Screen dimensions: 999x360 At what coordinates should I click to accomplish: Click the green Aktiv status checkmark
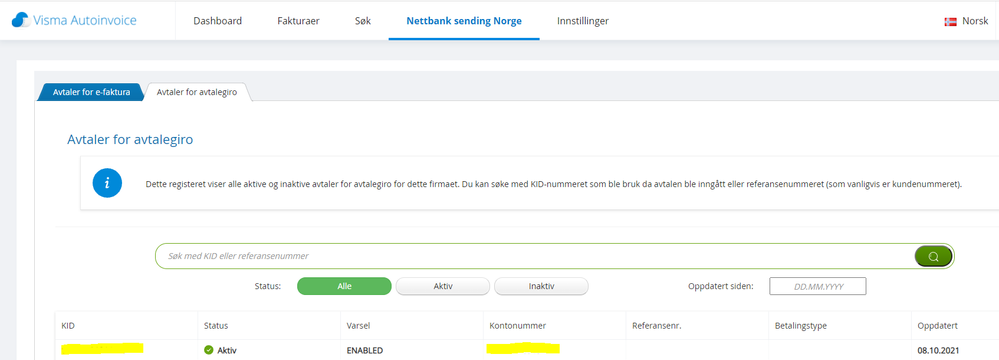click(208, 350)
